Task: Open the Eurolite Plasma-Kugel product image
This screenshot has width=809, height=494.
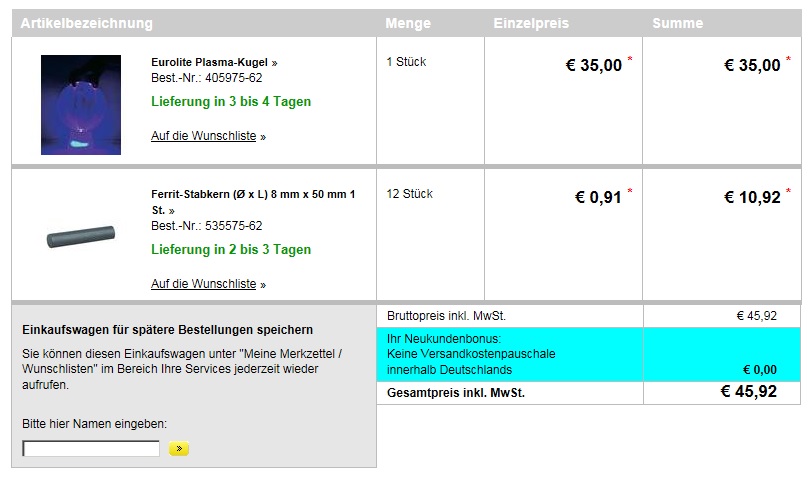Action: click(x=81, y=105)
